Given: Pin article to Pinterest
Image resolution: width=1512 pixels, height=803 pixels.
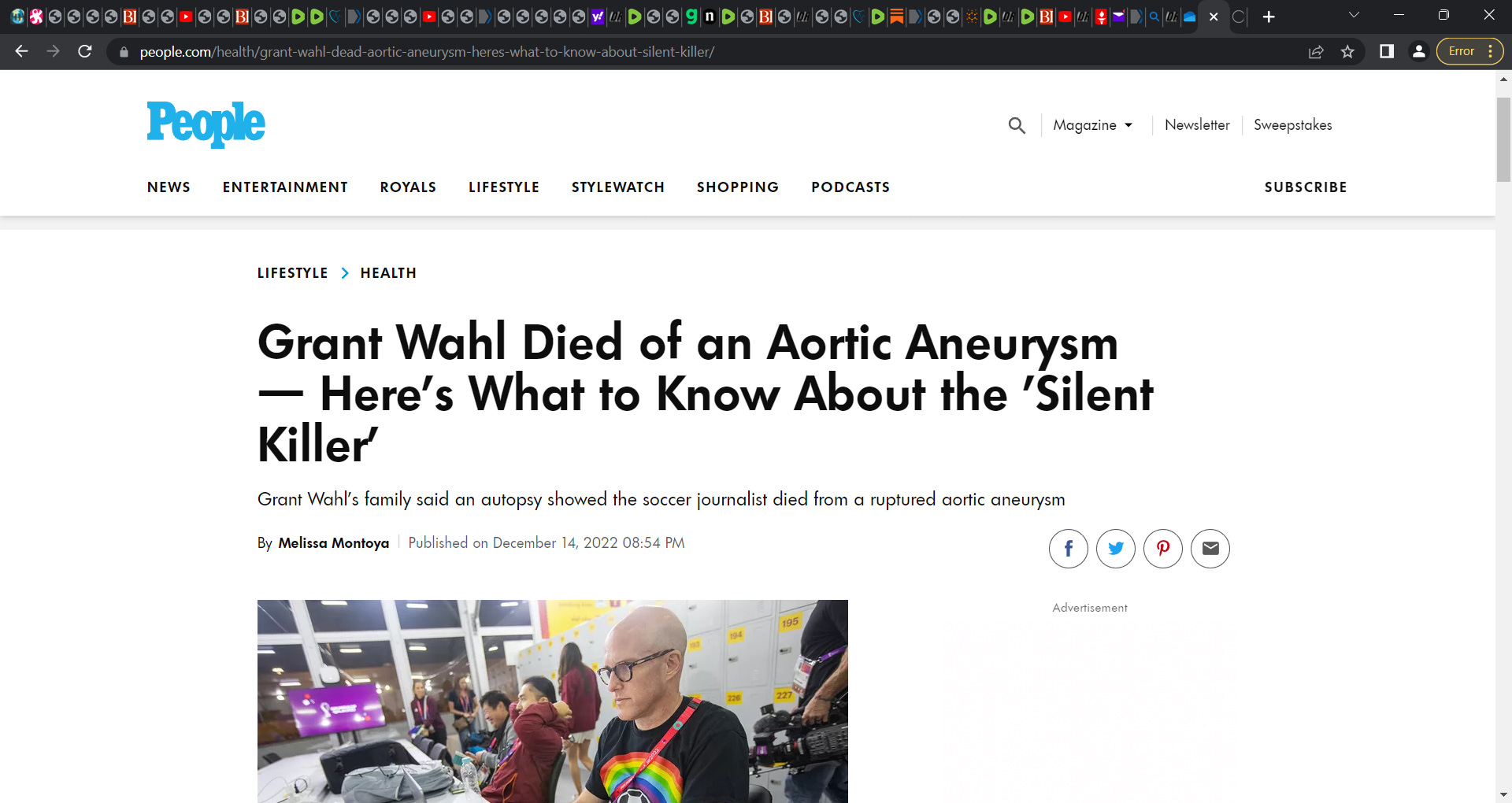Looking at the screenshot, I should (1162, 549).
